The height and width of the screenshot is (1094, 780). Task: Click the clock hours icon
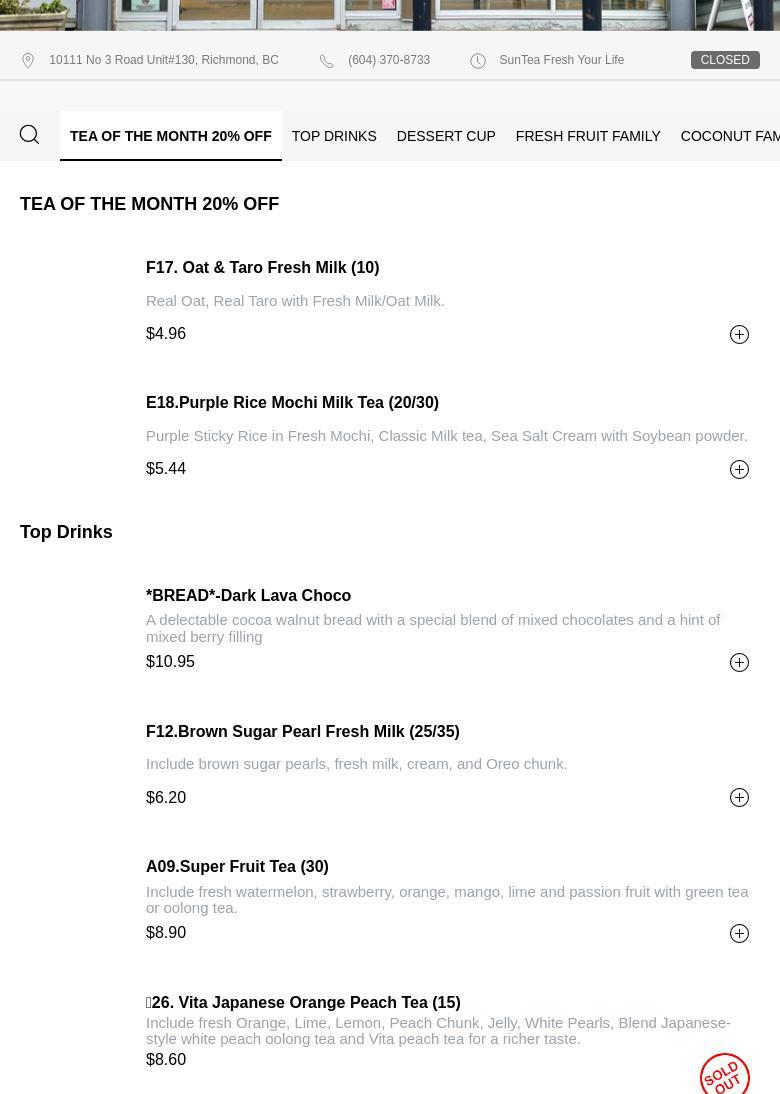click(x=478, y=61)
